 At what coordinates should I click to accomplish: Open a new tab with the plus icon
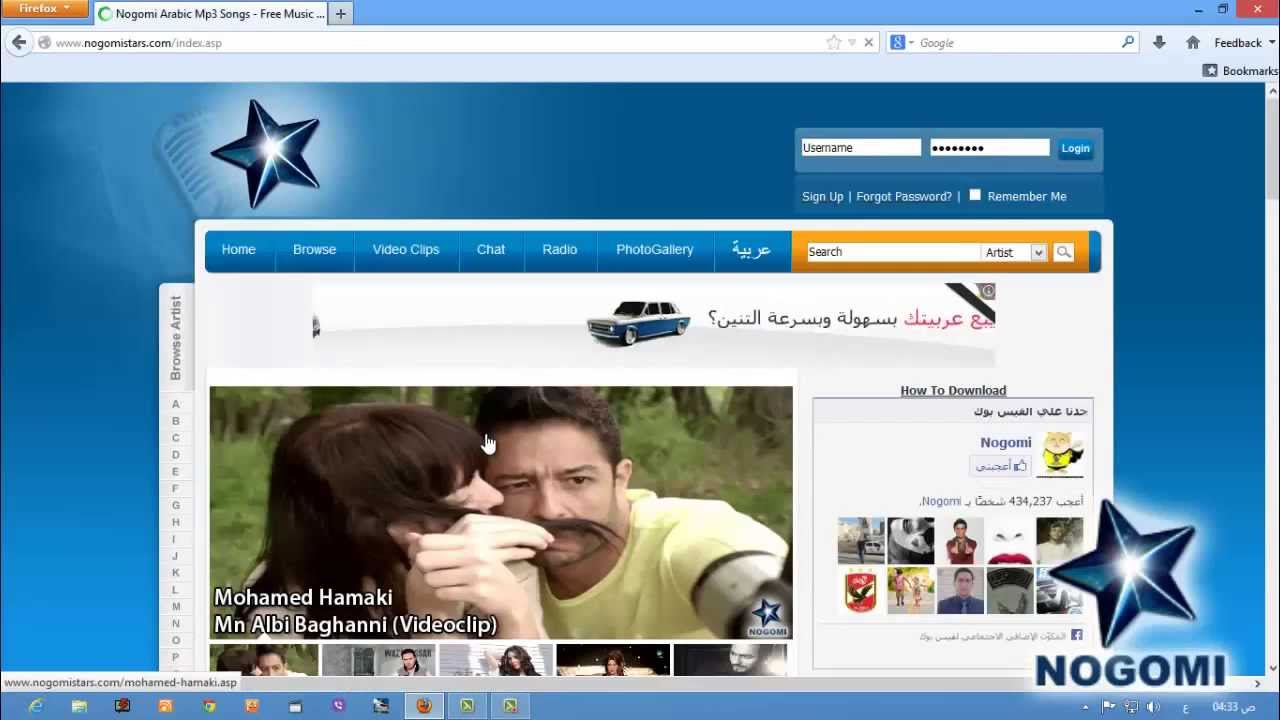(341, 14)
